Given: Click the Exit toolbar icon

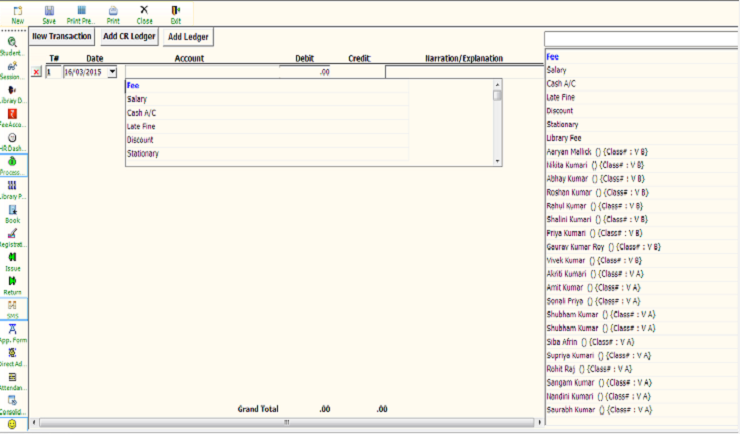Looking at the screenshot, I should coord(176,13).
